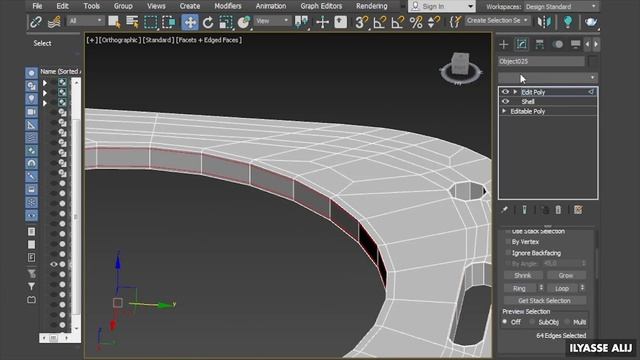Toggle Window/Crossing selection mode
Image resolution: width=640 pixels, height=360 pixels.
pyautogui.click(x=169, y=22)
